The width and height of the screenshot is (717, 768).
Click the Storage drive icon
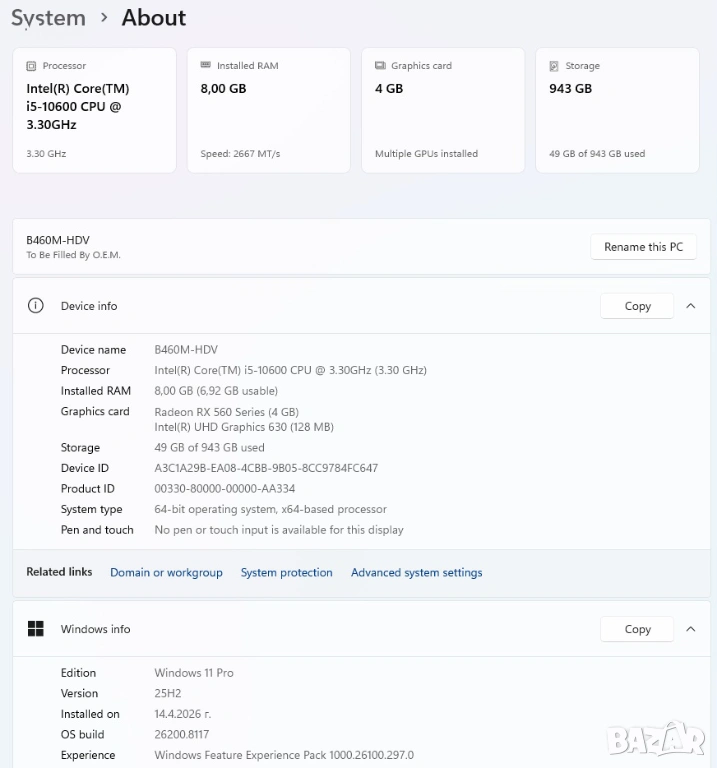(554, 66)
